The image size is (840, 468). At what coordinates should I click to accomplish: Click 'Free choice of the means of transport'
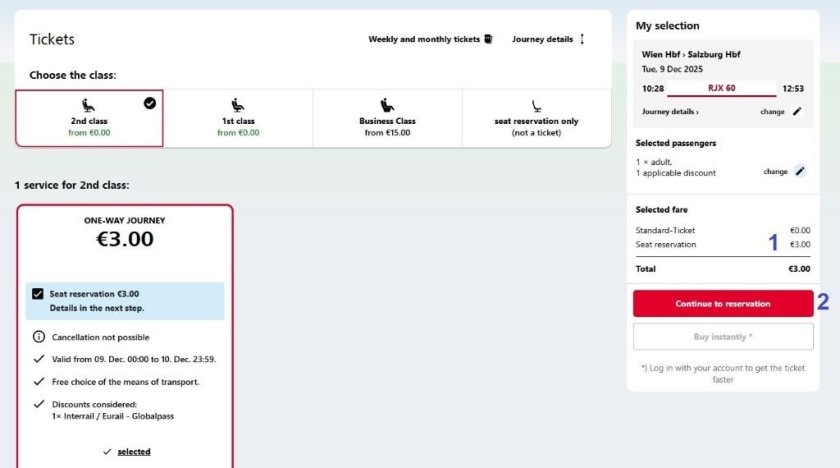pos(125,382)
